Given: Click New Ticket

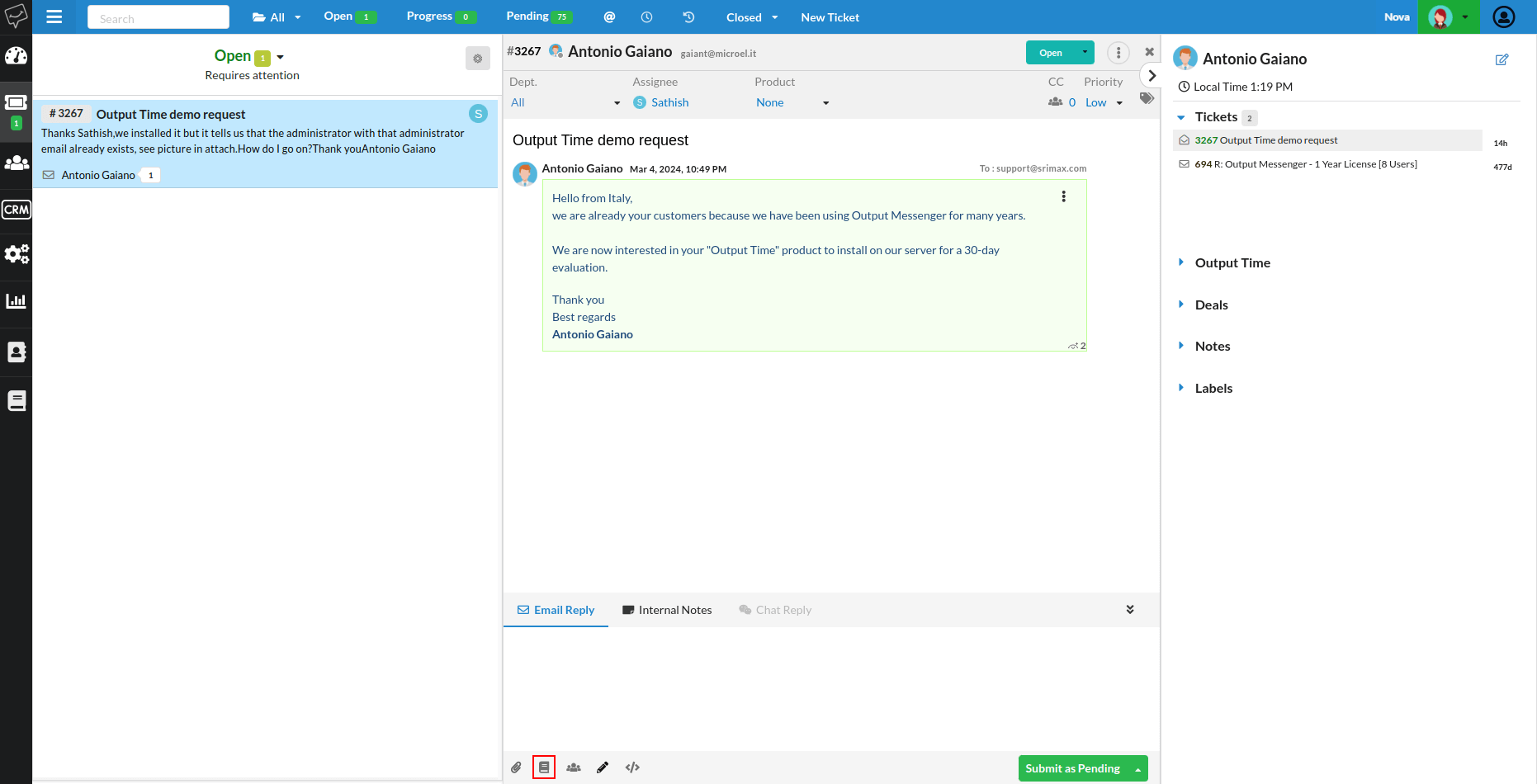Looking at the screenshot, I should pyautogui.click(x=830, y=17).
